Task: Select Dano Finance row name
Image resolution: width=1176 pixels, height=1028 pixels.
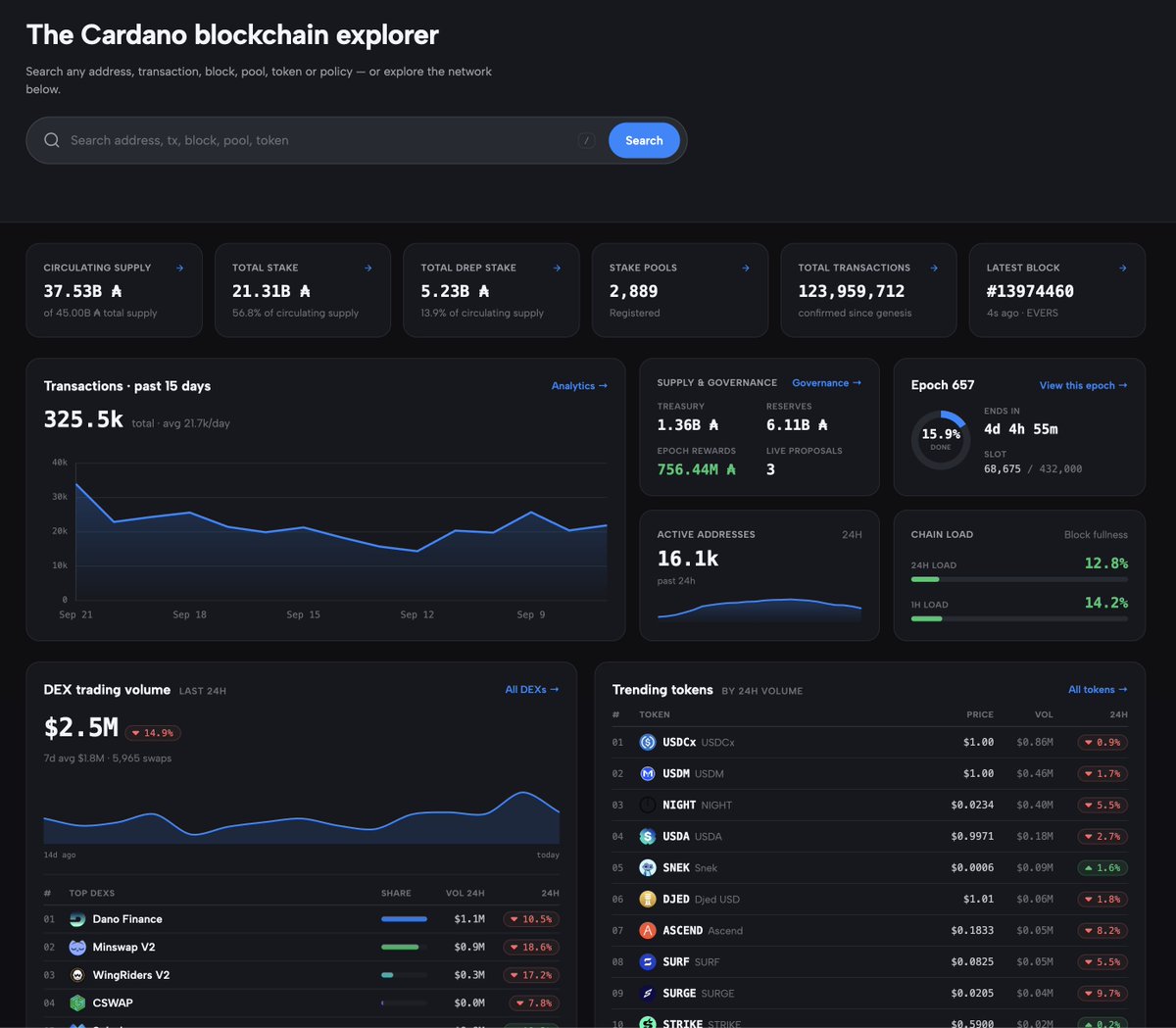Action: click(127, 919)
